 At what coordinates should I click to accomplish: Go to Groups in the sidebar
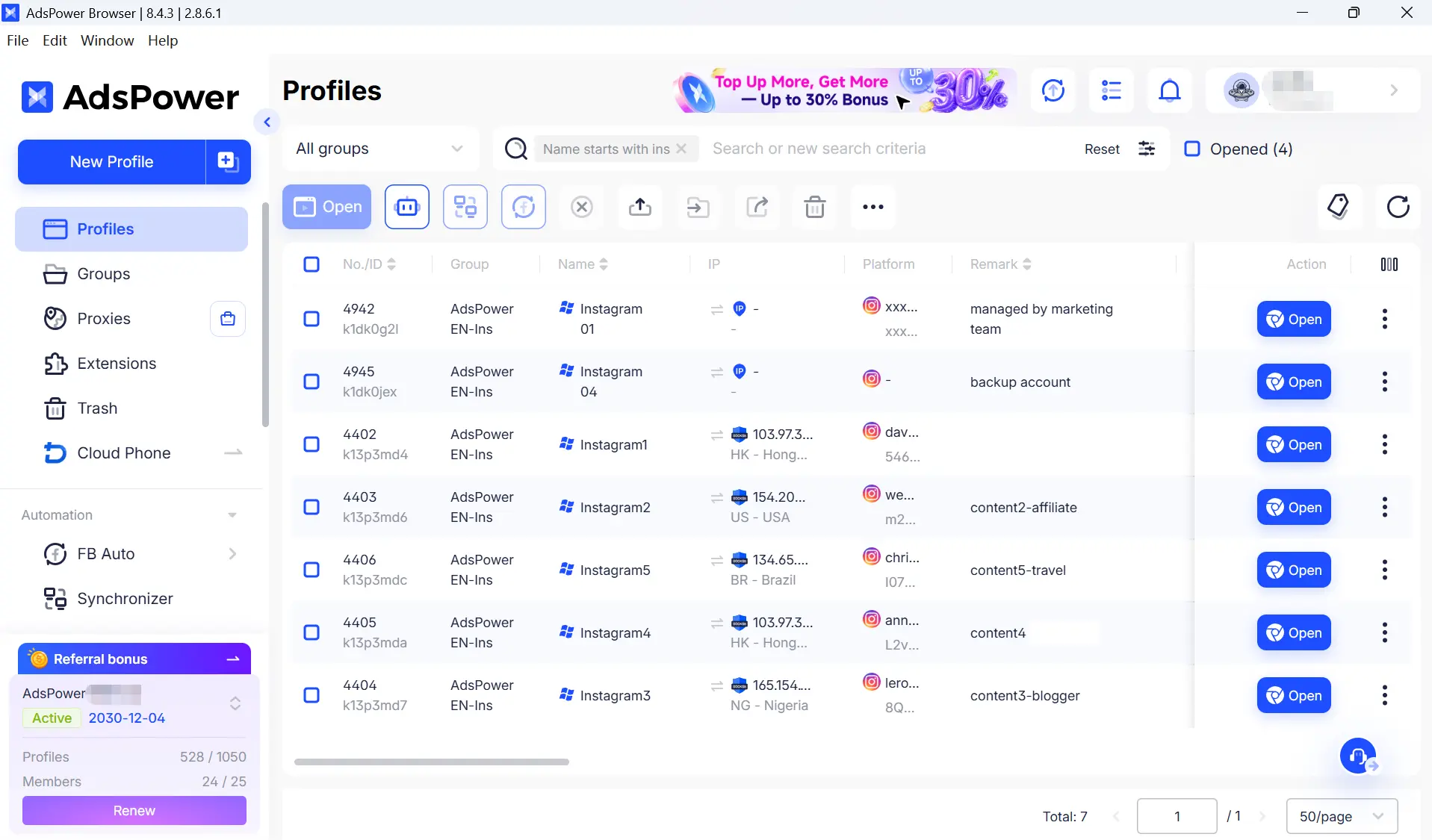click(131, 274)
